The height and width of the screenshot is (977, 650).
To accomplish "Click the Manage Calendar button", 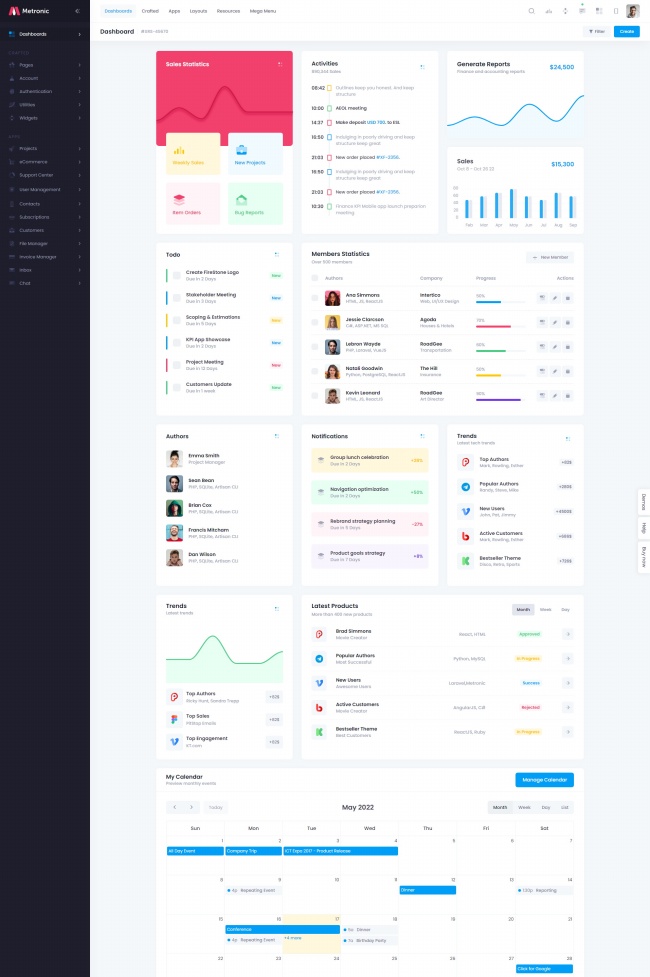I will tap(544, 780).
